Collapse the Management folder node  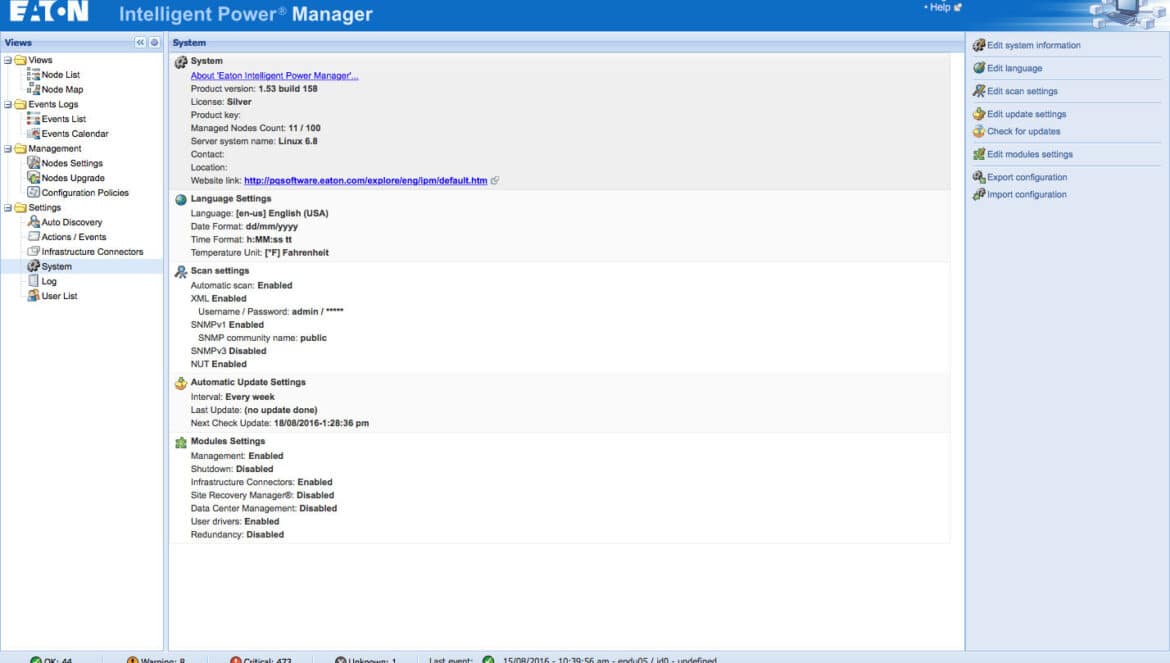tap(8, 149)
